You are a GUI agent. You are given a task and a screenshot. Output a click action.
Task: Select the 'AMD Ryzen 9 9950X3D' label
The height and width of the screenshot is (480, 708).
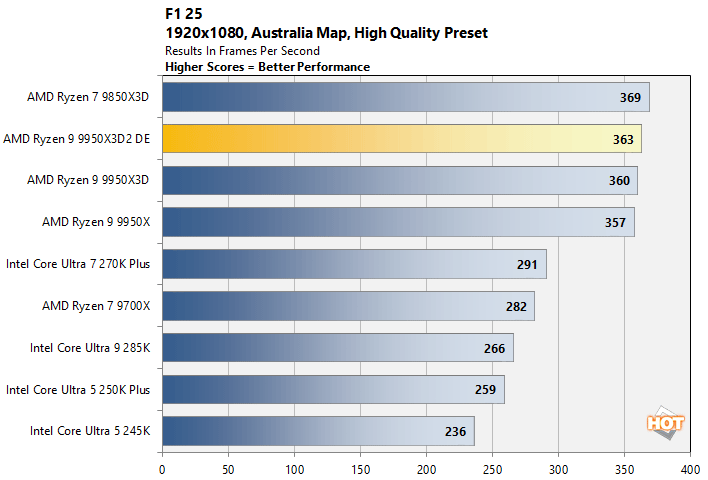[88, 180]
